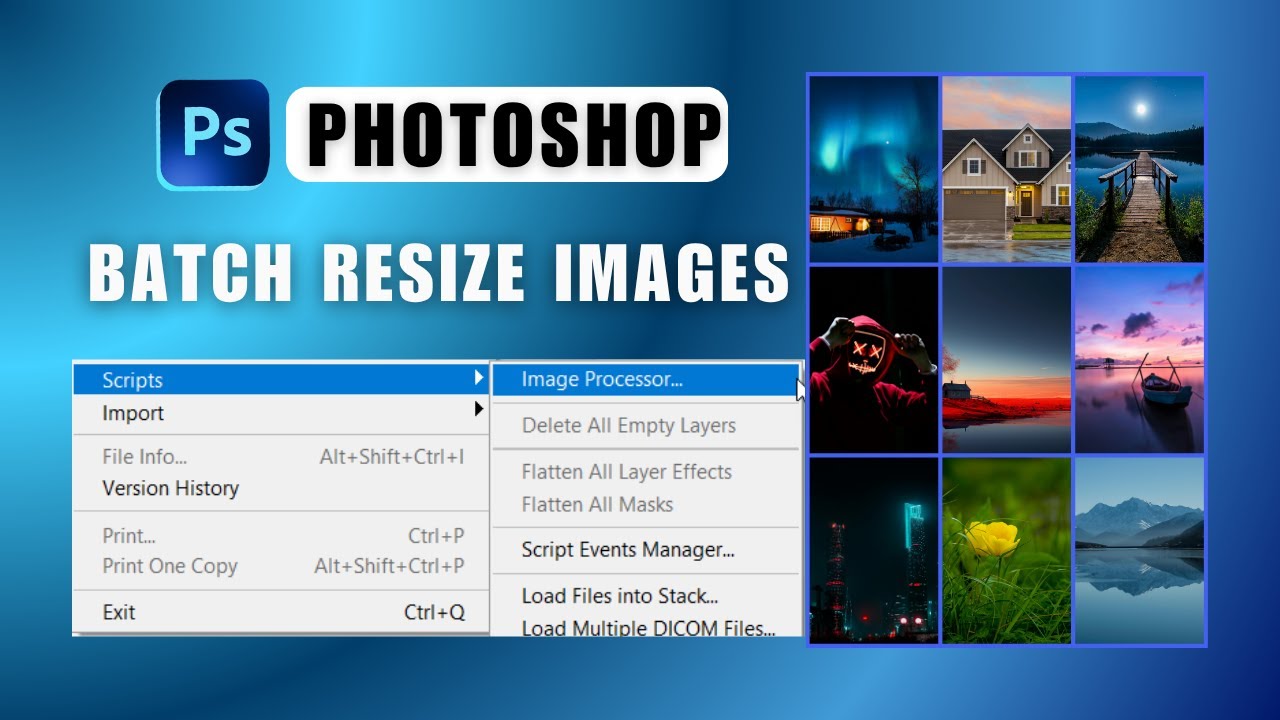Click the BATCH RESIZE IMAGES heading
The height and width of the screenshot is (720, 1280).
(438, 272)
